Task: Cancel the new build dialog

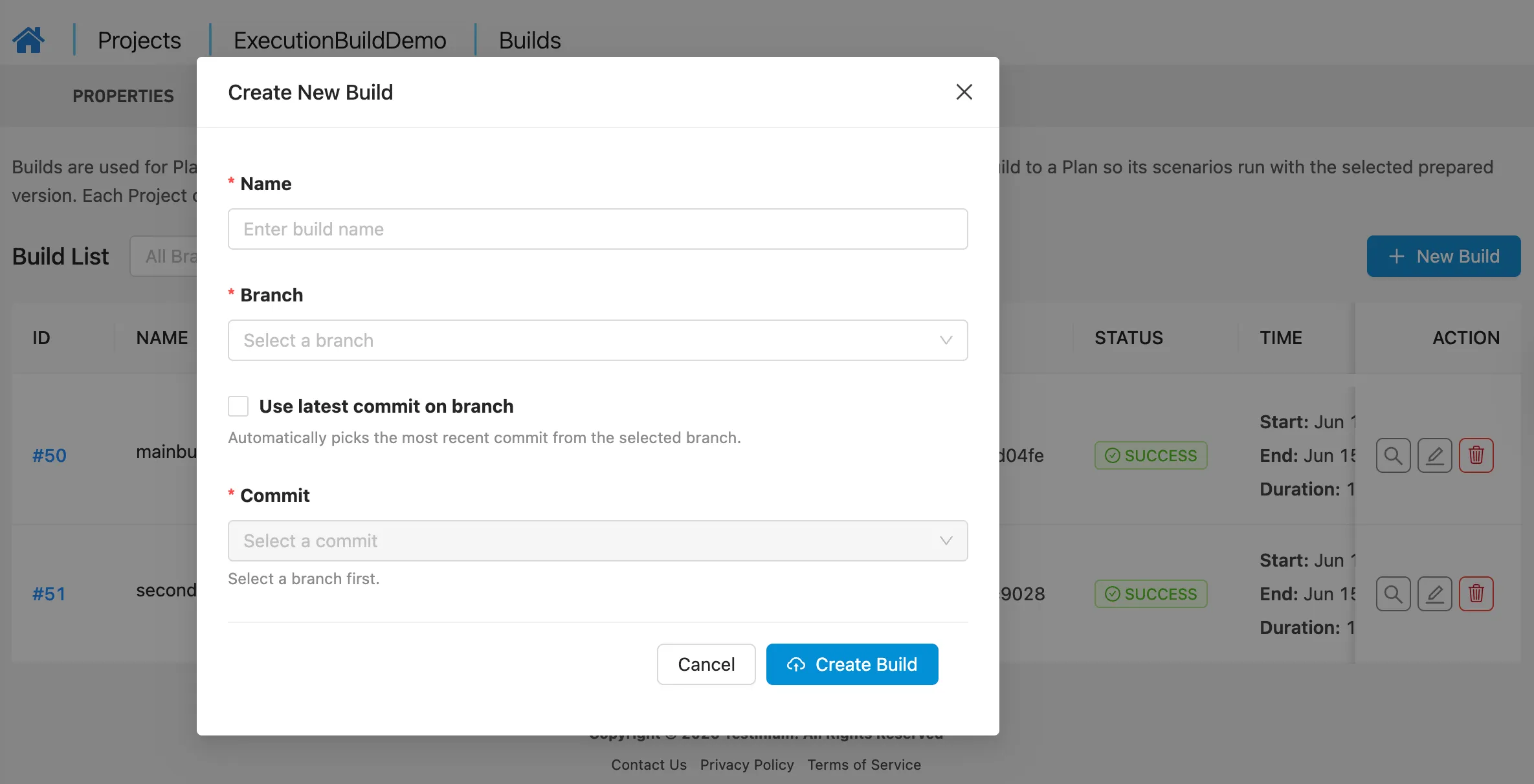Action: coord(706,664)
